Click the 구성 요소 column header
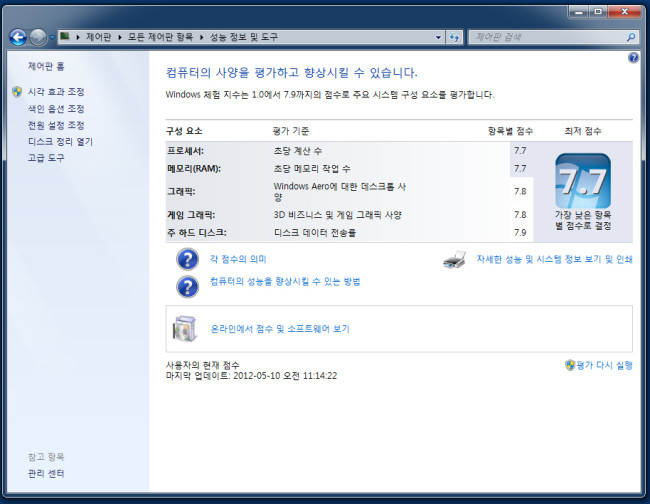Screen dimensions: 650x504 [184, 131]
